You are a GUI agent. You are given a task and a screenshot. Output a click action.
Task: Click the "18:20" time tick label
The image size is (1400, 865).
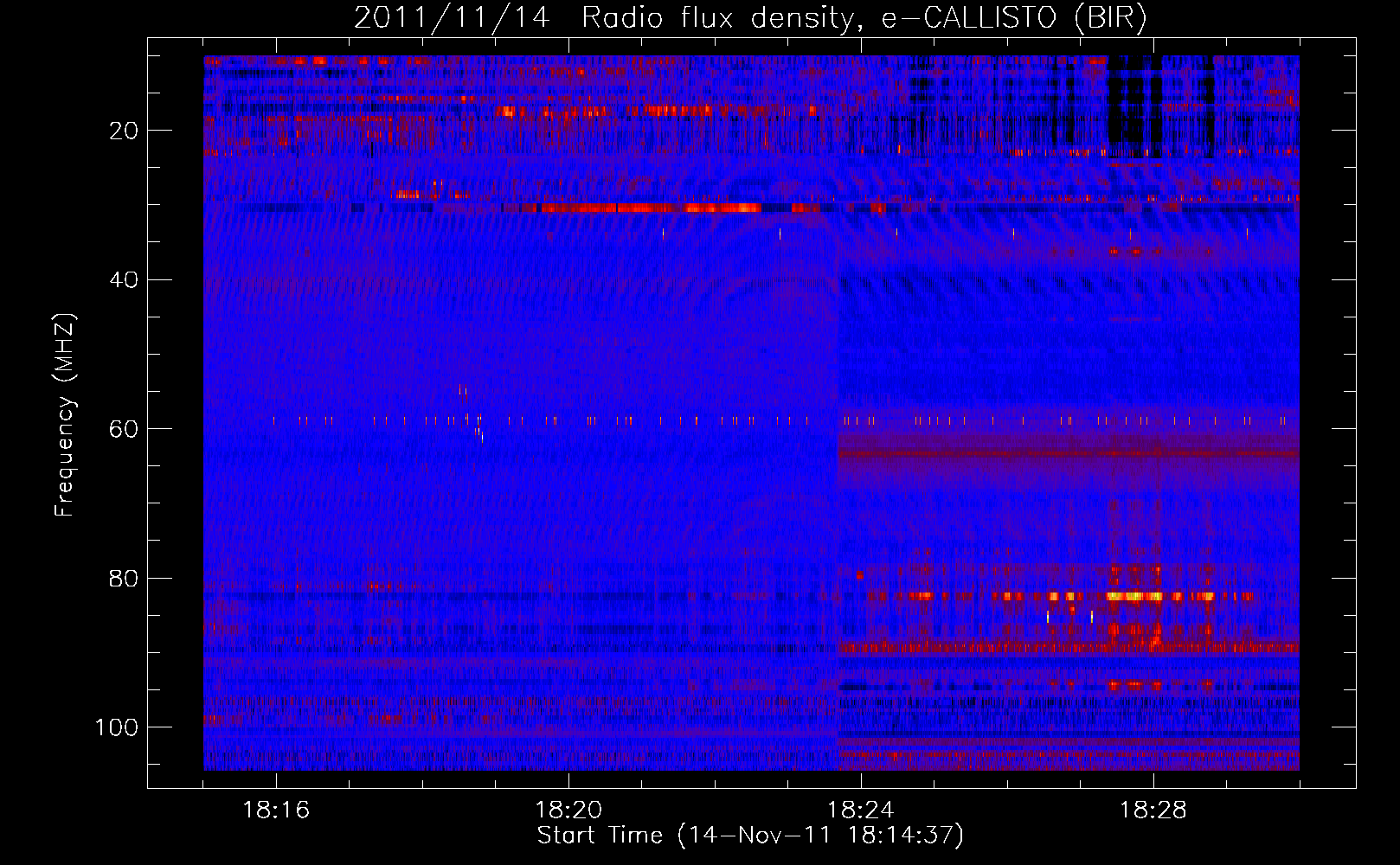pos(568,811)
